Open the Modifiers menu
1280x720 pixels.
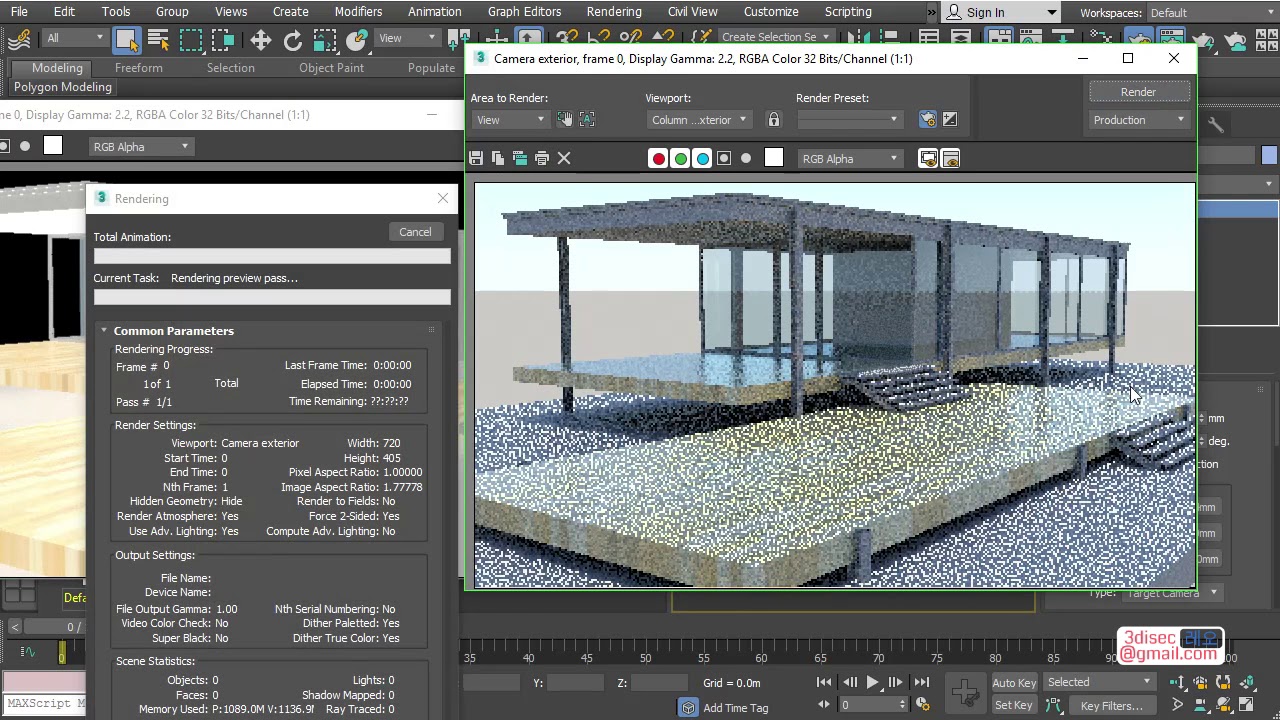358,12
